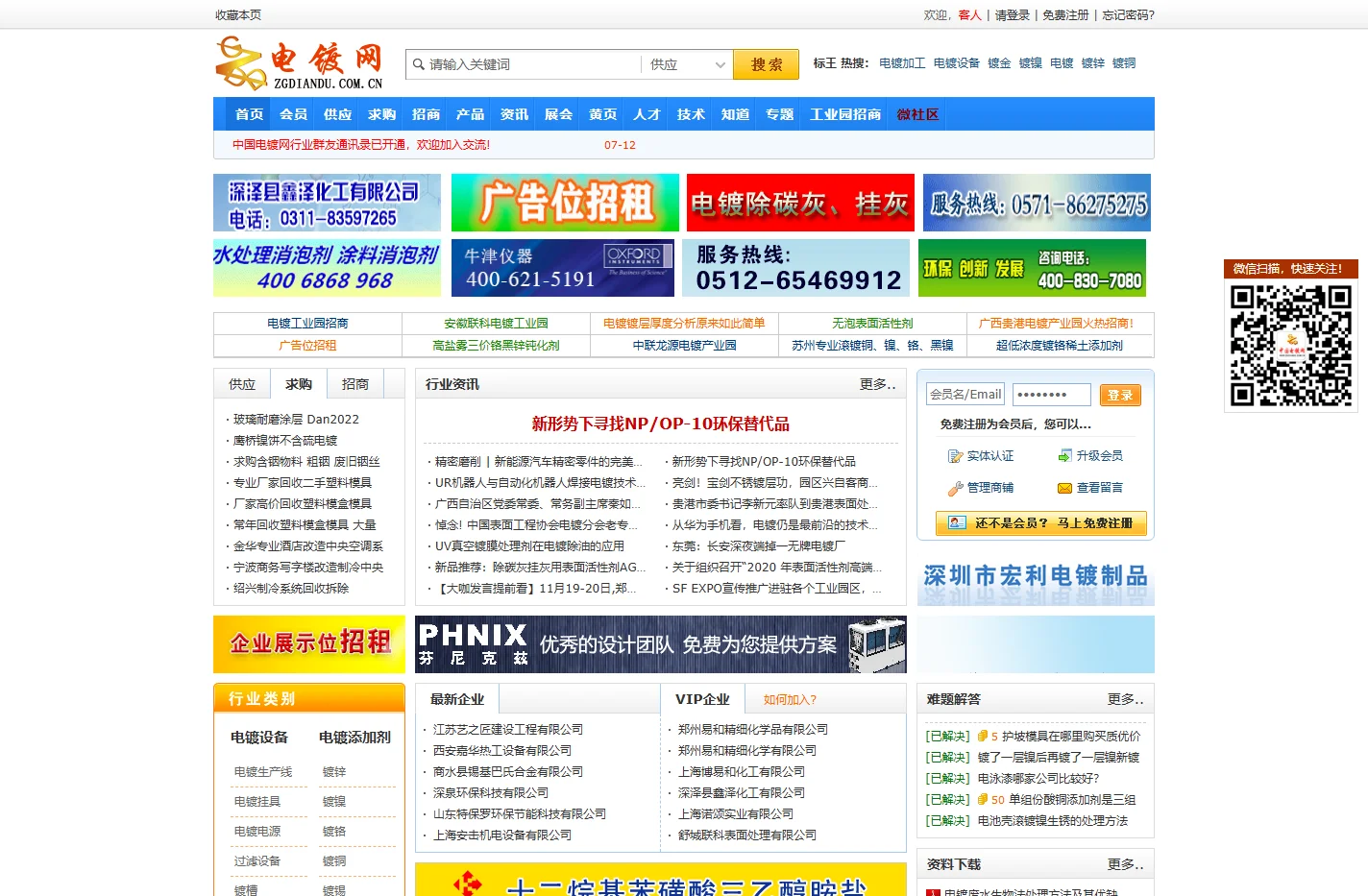This screenshot has width=1368, height=896.
Task: Open 招商 in the navigation bar
Action: click(x=426, y=114)
